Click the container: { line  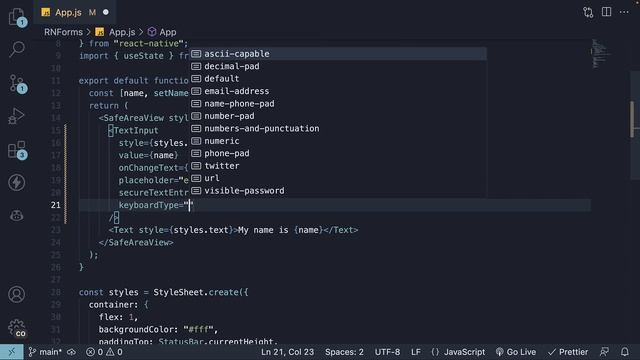pyautogui.click(x=118, y=304)
